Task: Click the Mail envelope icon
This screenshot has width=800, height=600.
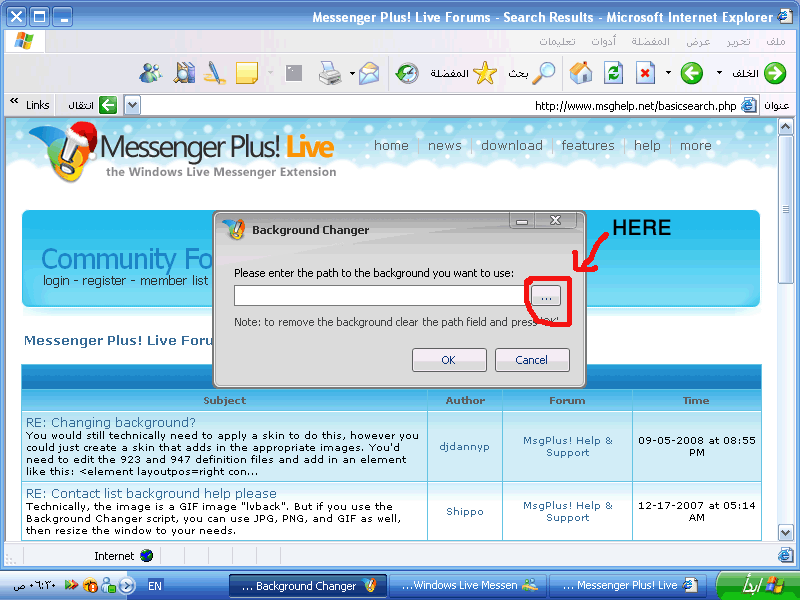Action: tap(370, 73)
